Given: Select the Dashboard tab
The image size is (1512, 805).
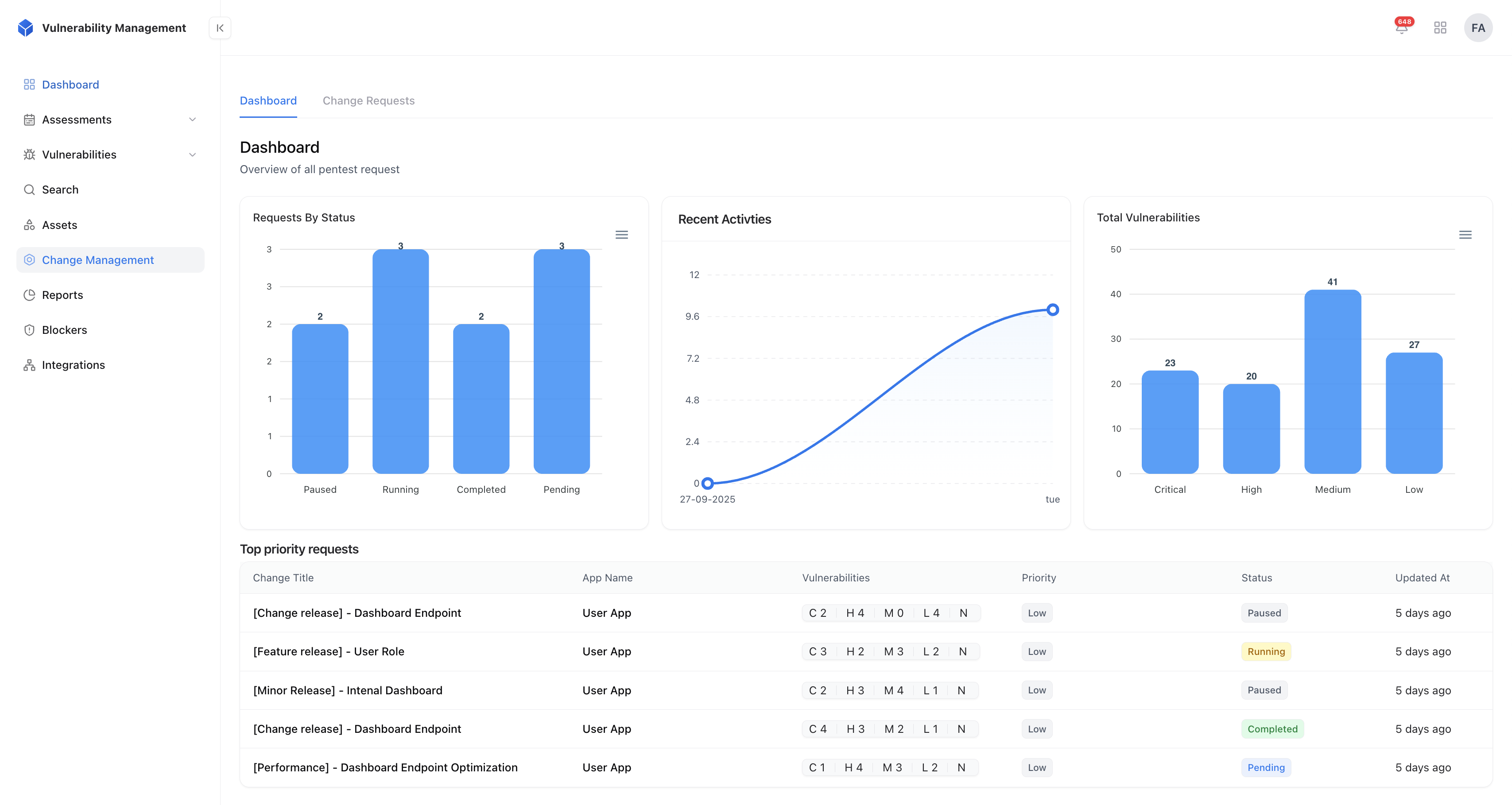Looking at the screenshot, I should (x=268, y=101).
